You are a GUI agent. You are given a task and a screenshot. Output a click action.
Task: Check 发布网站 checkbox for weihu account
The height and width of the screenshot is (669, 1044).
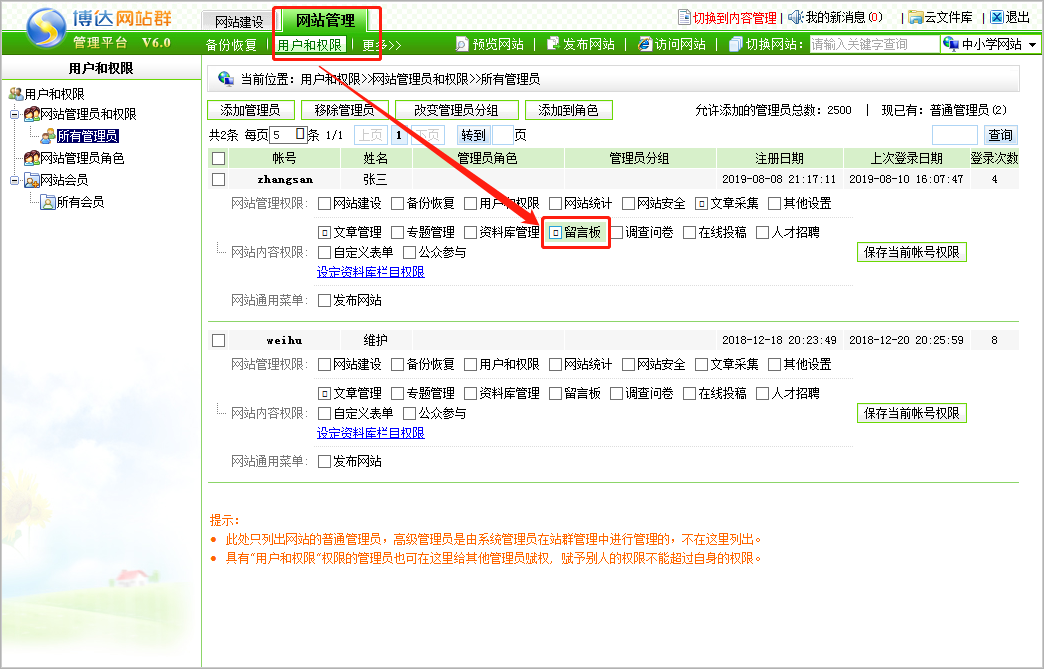[x=324, y=462]
